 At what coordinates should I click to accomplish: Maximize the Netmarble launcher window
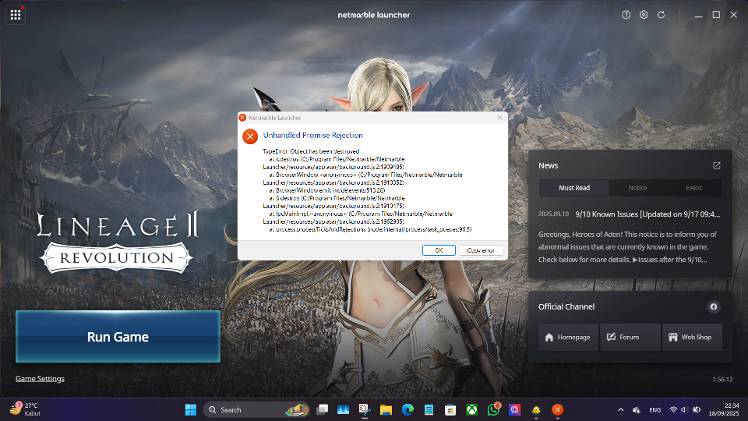pos(716,15)
